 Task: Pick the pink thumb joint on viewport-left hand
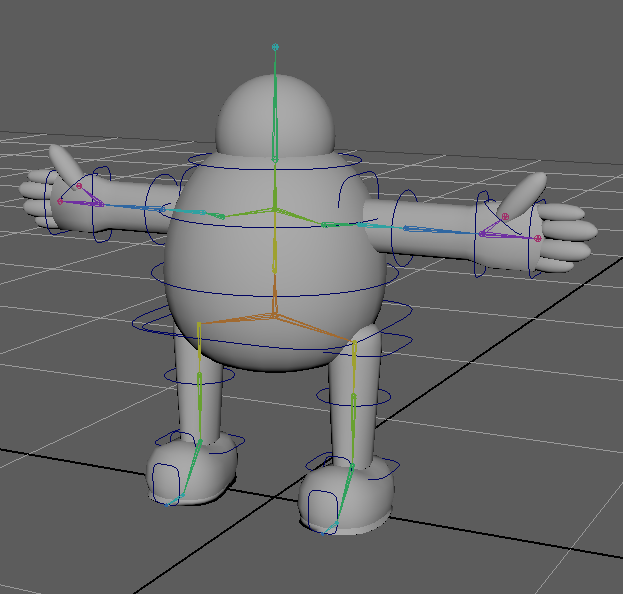coord(79,186)
